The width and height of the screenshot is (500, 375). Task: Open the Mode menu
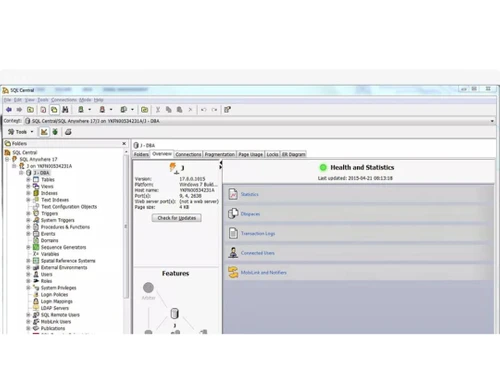(85, 100)
